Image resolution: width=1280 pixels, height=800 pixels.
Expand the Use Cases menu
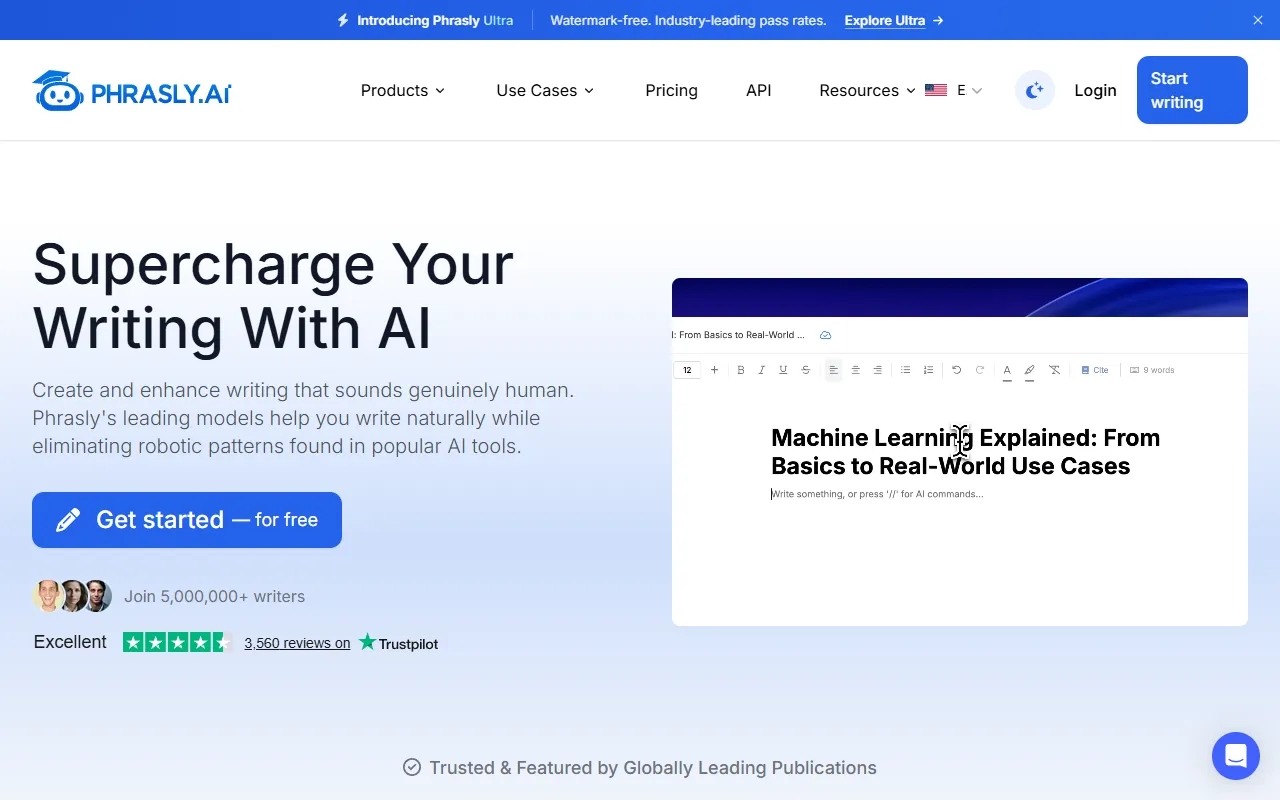tap(546, 90)
